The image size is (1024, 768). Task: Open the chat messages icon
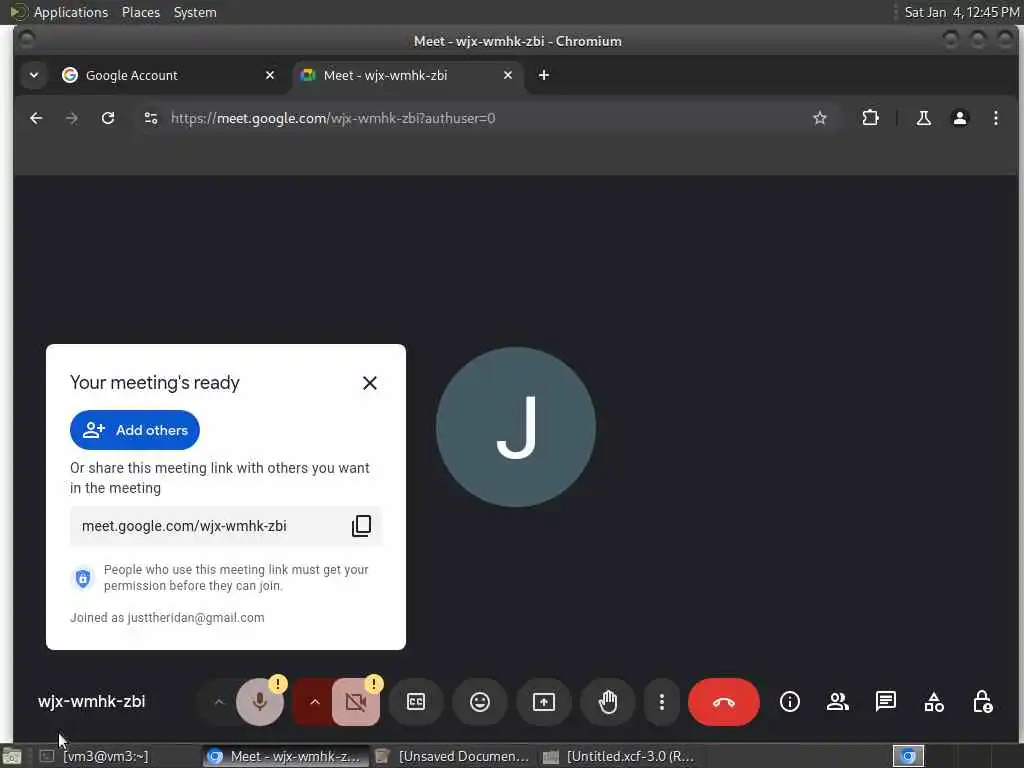(886, 702)
